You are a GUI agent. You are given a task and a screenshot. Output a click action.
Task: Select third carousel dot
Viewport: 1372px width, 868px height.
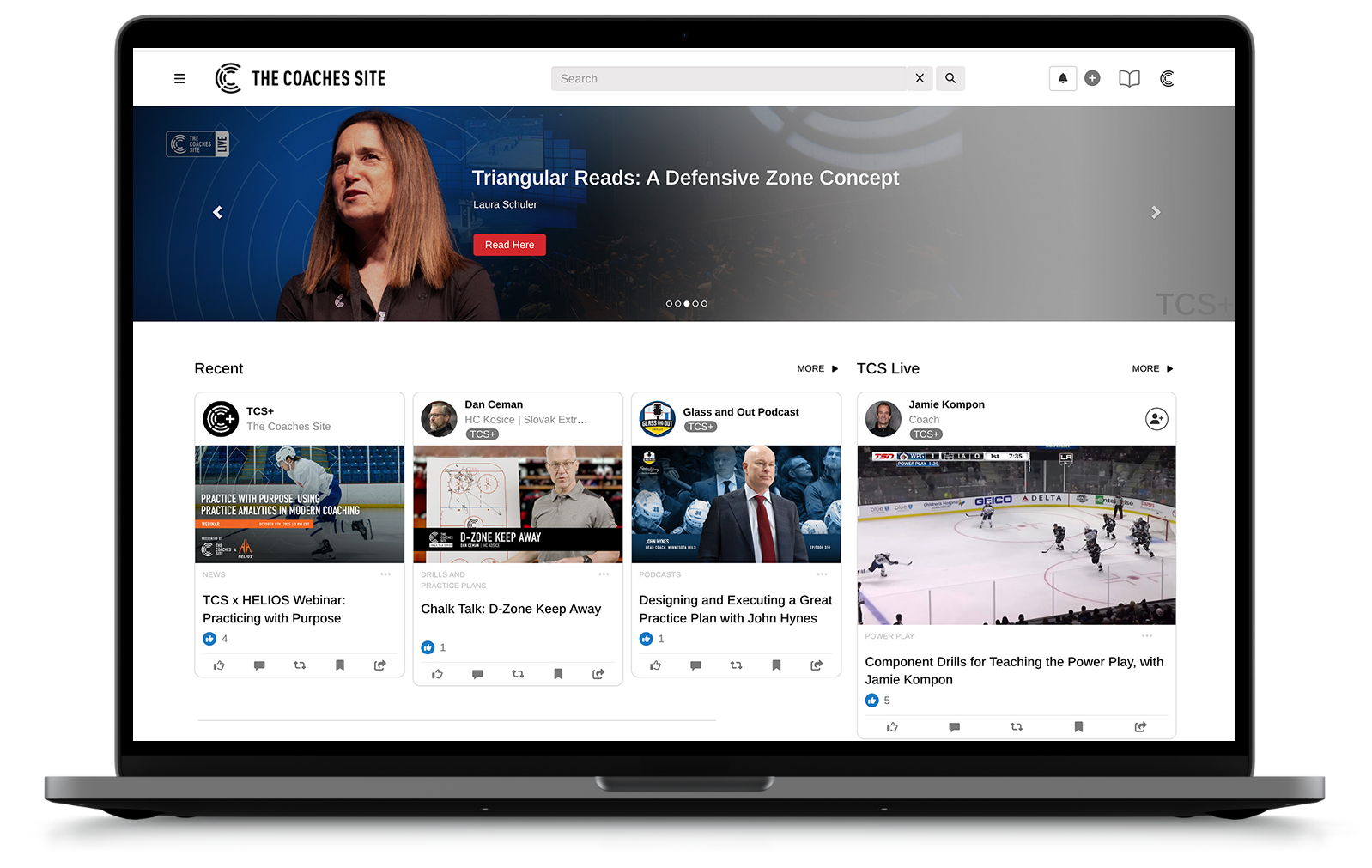click(x=687, y=304)
